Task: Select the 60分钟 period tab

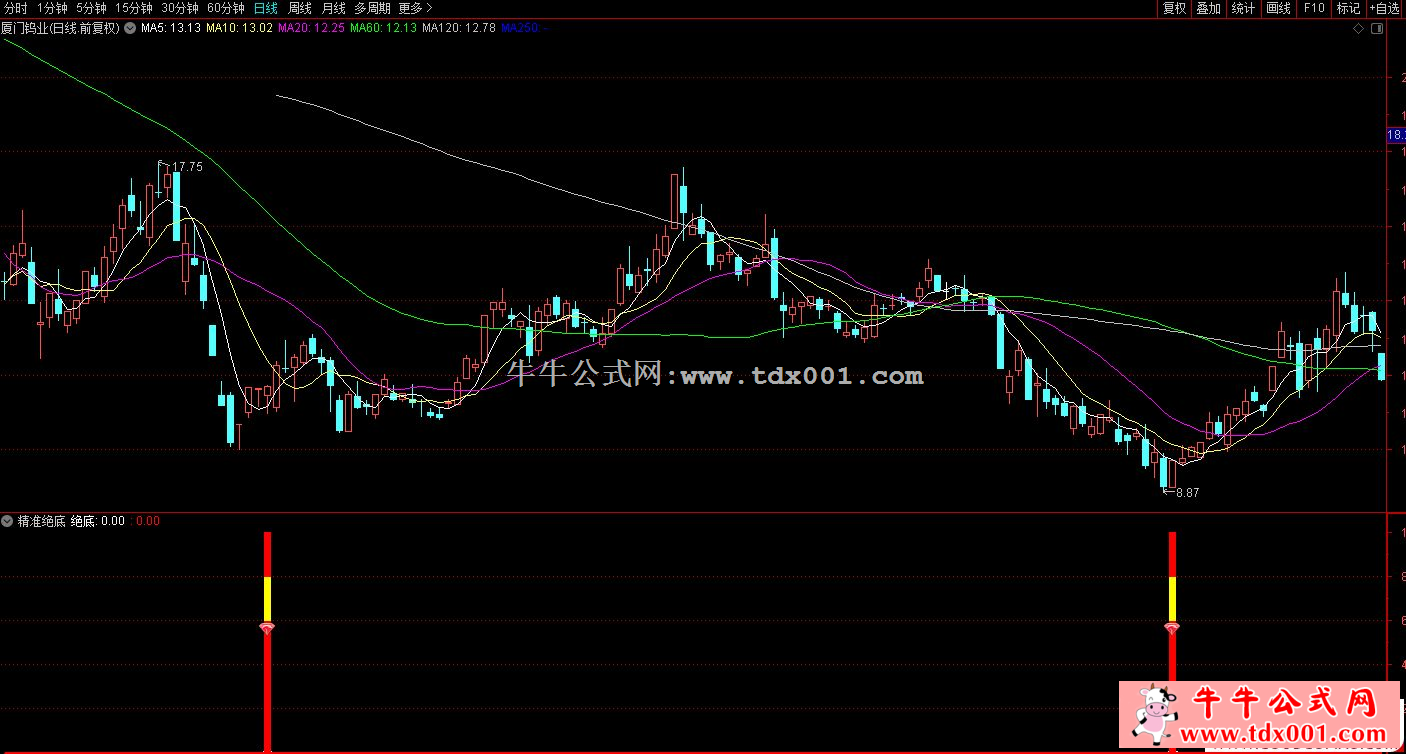Action: pyautogui.click(x=226, y=7)
